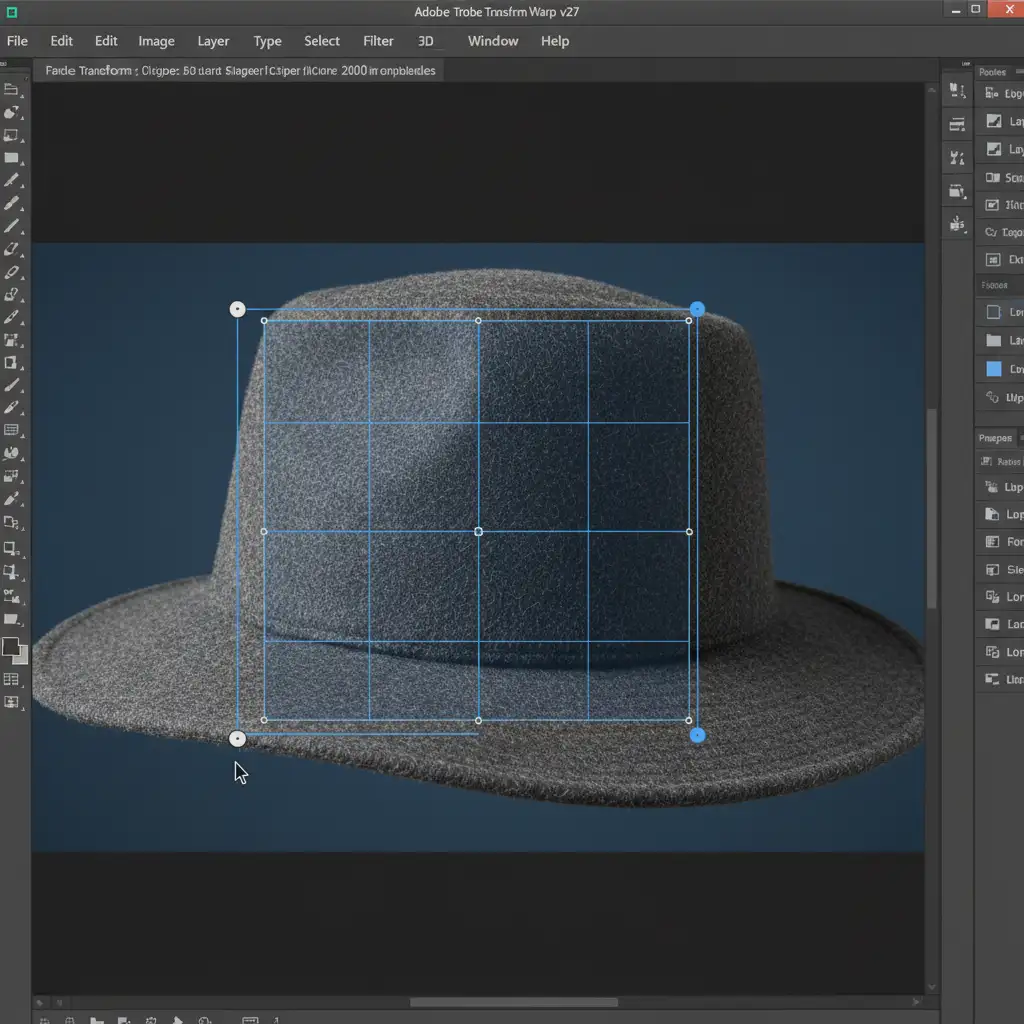The height and width of the screenshot is (1024, 1024).
Task: Click the bottom-most icon in the left toolbar
Action: tap(12, 703)
